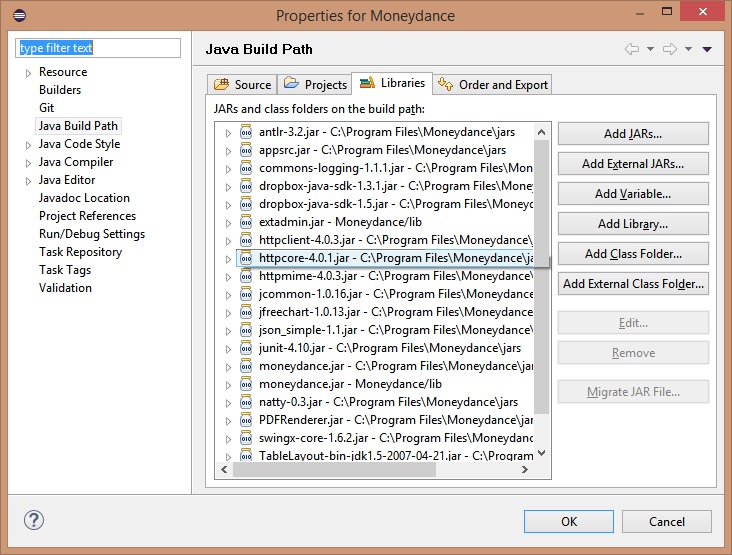This screenshot has width=732, height=555.
Task: Click the jar icon for extadmin.jar
Action: click(x=246, y=222)
